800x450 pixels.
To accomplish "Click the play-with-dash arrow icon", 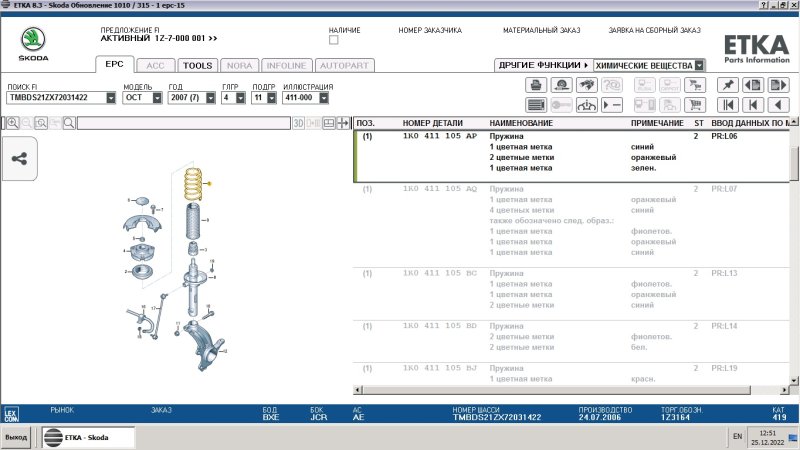I will 612,105.
